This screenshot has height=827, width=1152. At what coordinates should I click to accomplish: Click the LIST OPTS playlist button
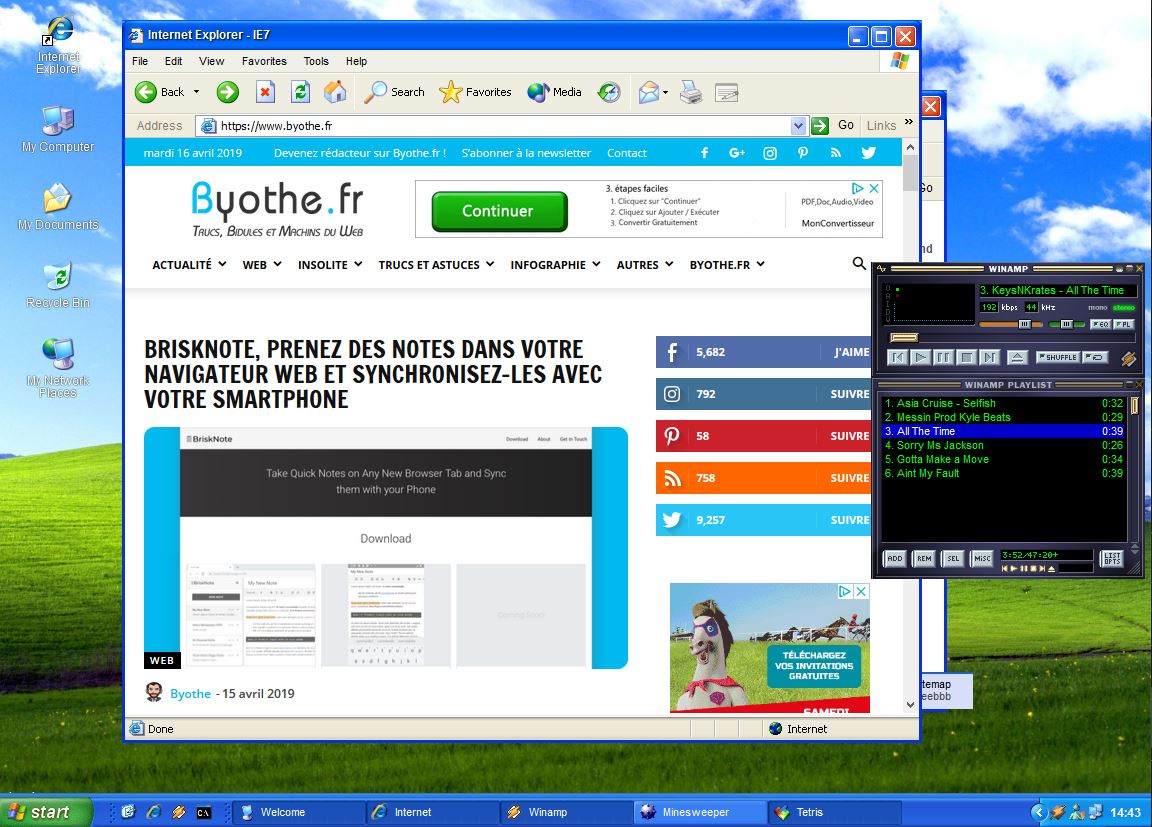point(1112,558)
